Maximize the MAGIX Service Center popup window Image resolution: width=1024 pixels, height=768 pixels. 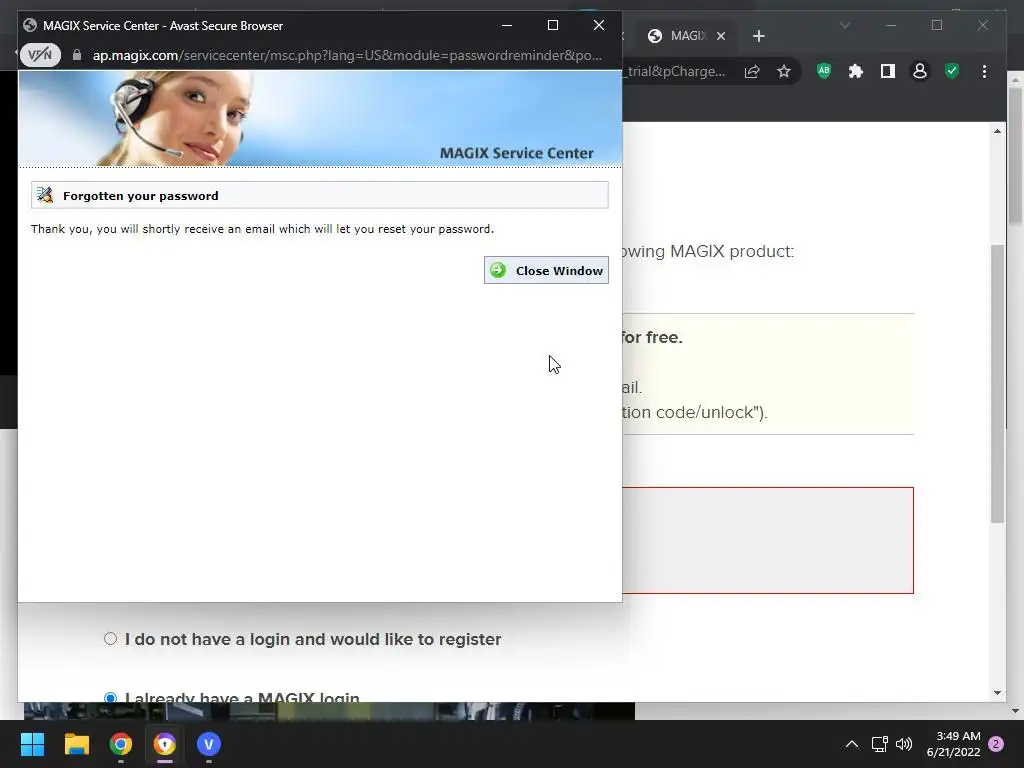(x=552, y=25)
